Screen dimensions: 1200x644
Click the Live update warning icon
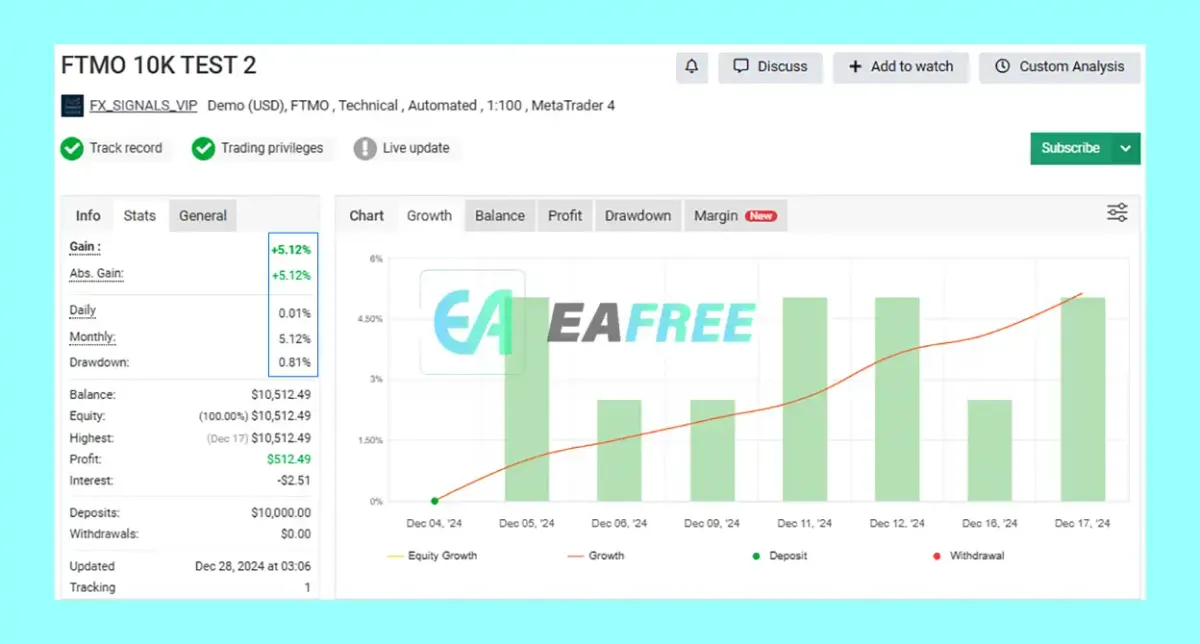(365, 149)
